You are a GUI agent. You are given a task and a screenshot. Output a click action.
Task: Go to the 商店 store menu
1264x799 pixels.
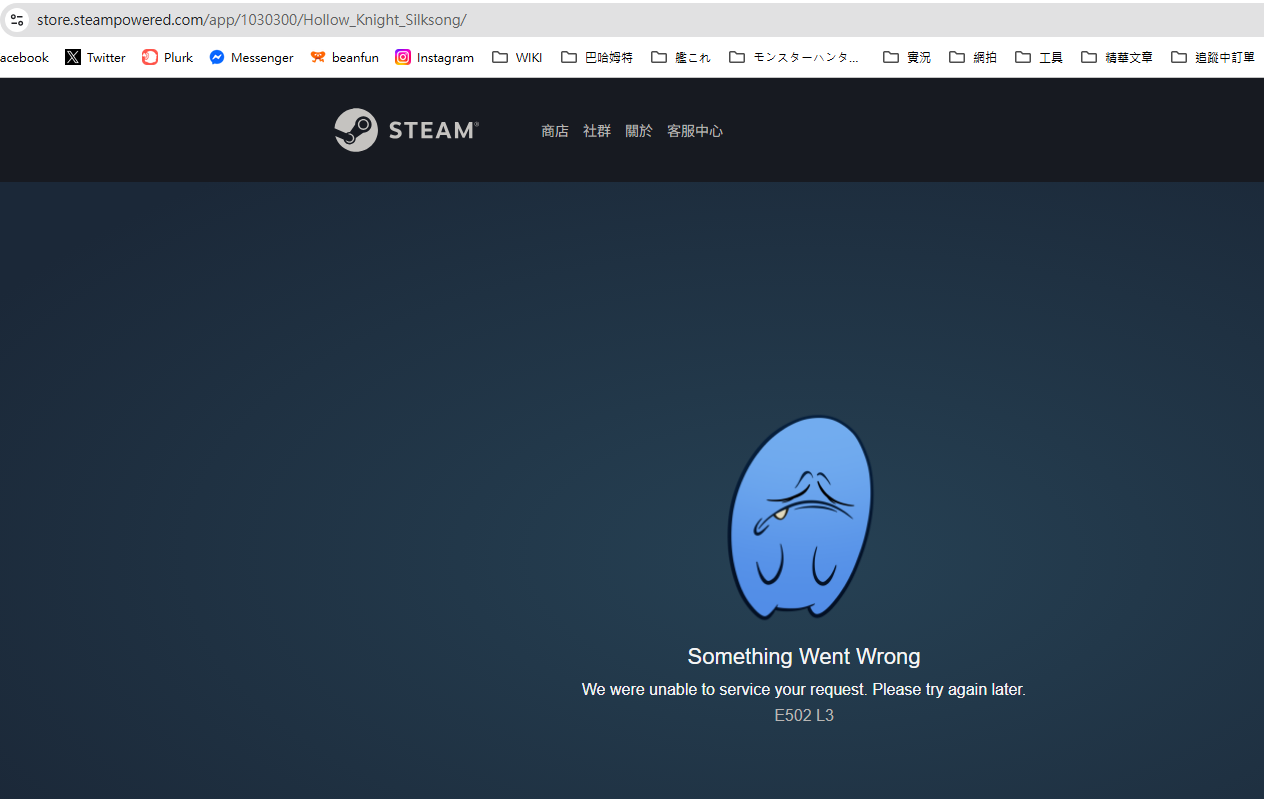click(555, 131)
